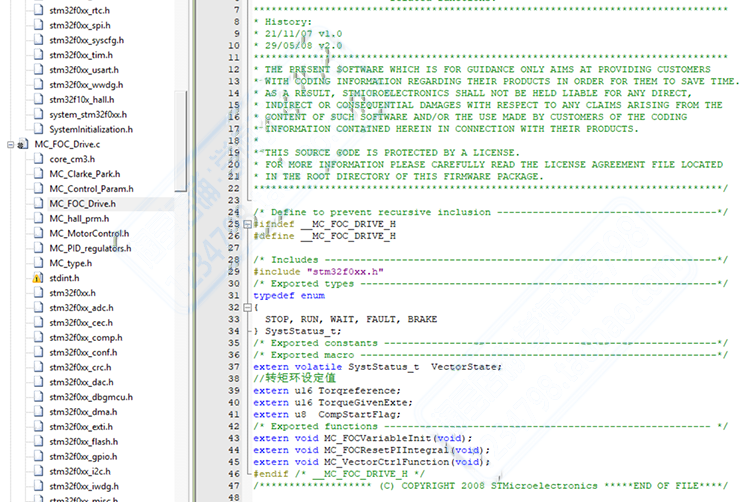Open stm32f0xx_flash.h from the tree
This screenshot has height=502, width=750.
click(83, 441)
